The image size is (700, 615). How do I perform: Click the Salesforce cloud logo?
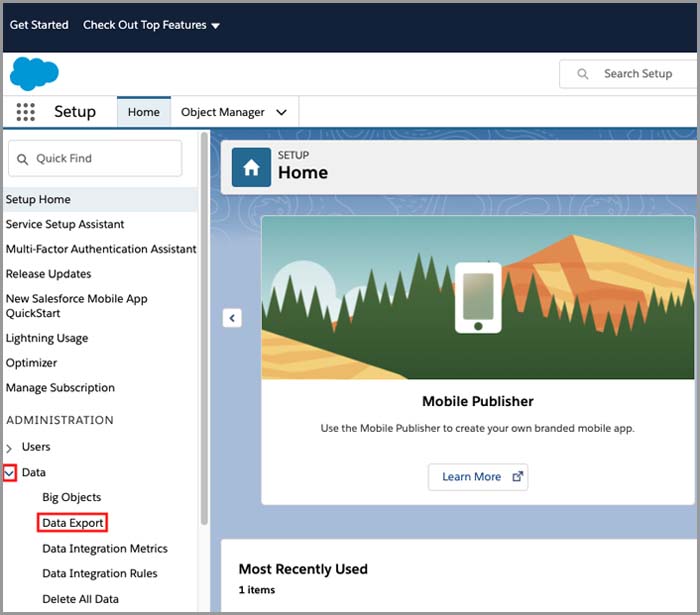click(34, 74)
